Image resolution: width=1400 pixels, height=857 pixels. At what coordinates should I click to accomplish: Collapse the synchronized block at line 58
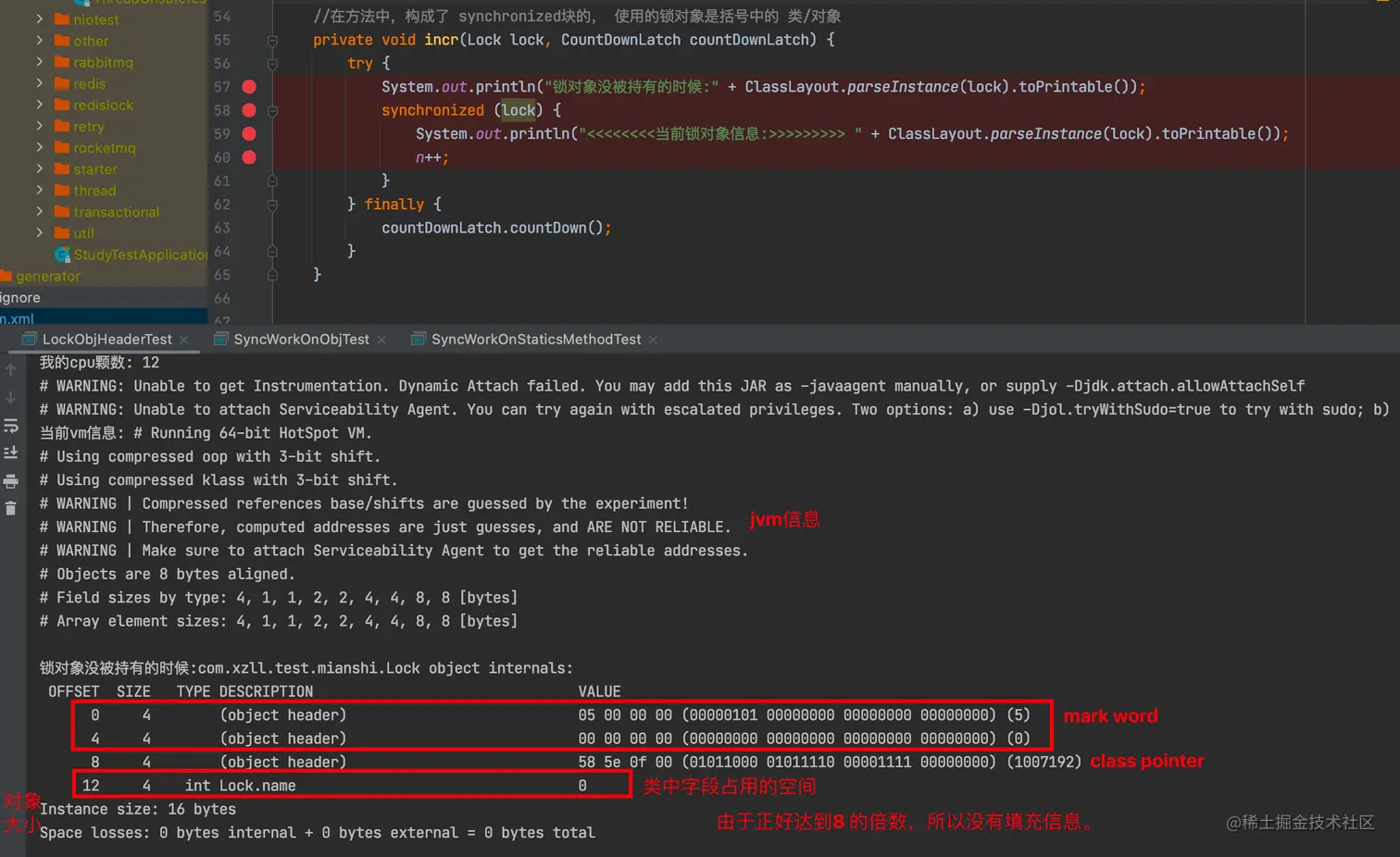point(272,111)
